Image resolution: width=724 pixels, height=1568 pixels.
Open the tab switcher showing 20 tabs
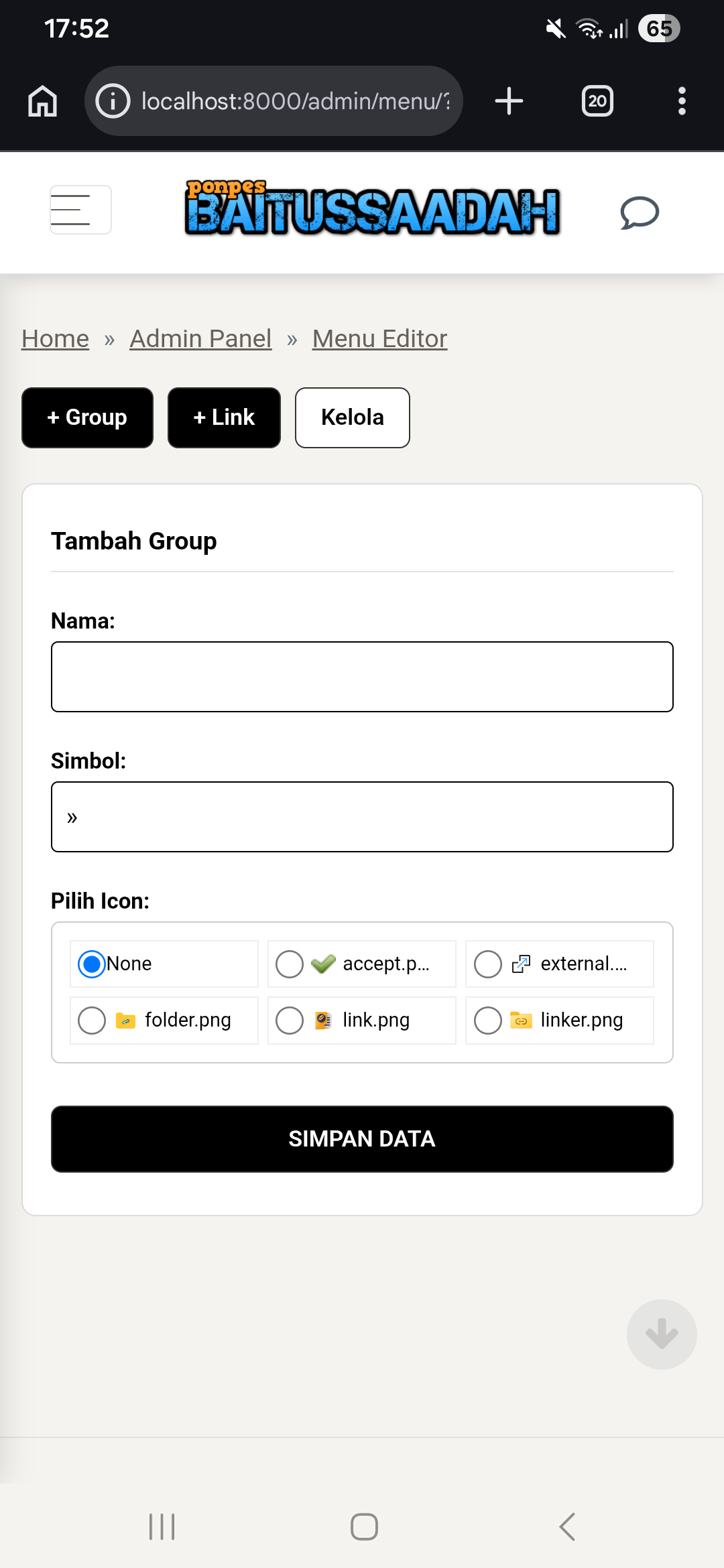coord(597,101)
